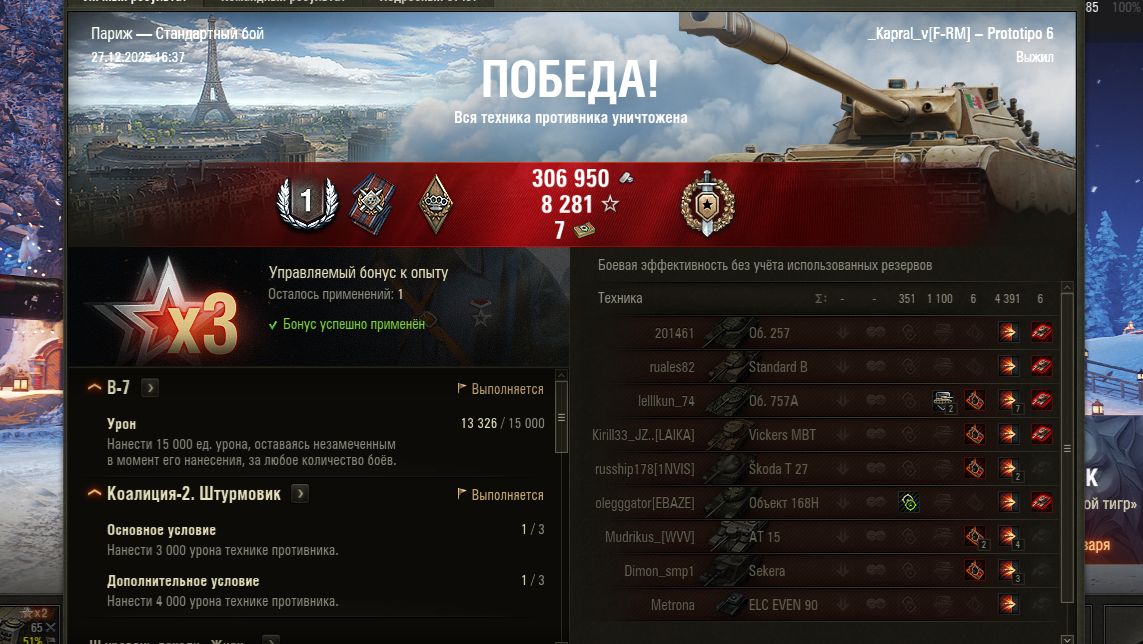Select the Mudrikus_[WVV] AT 15 row
This screenshot has width=1143, height=644.
[825, 537]
